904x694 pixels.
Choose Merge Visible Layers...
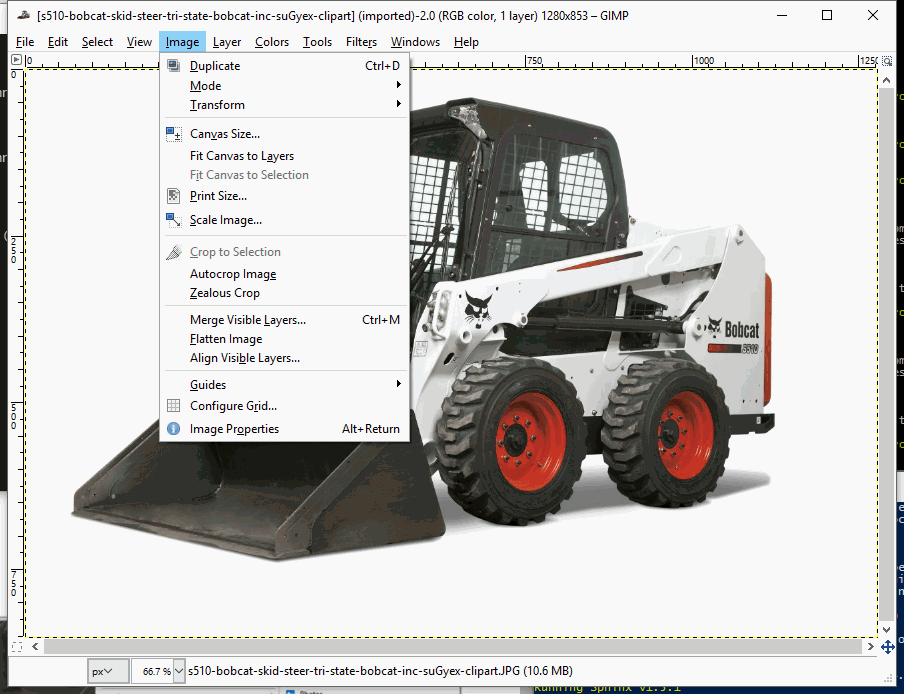tap(285, 320)
